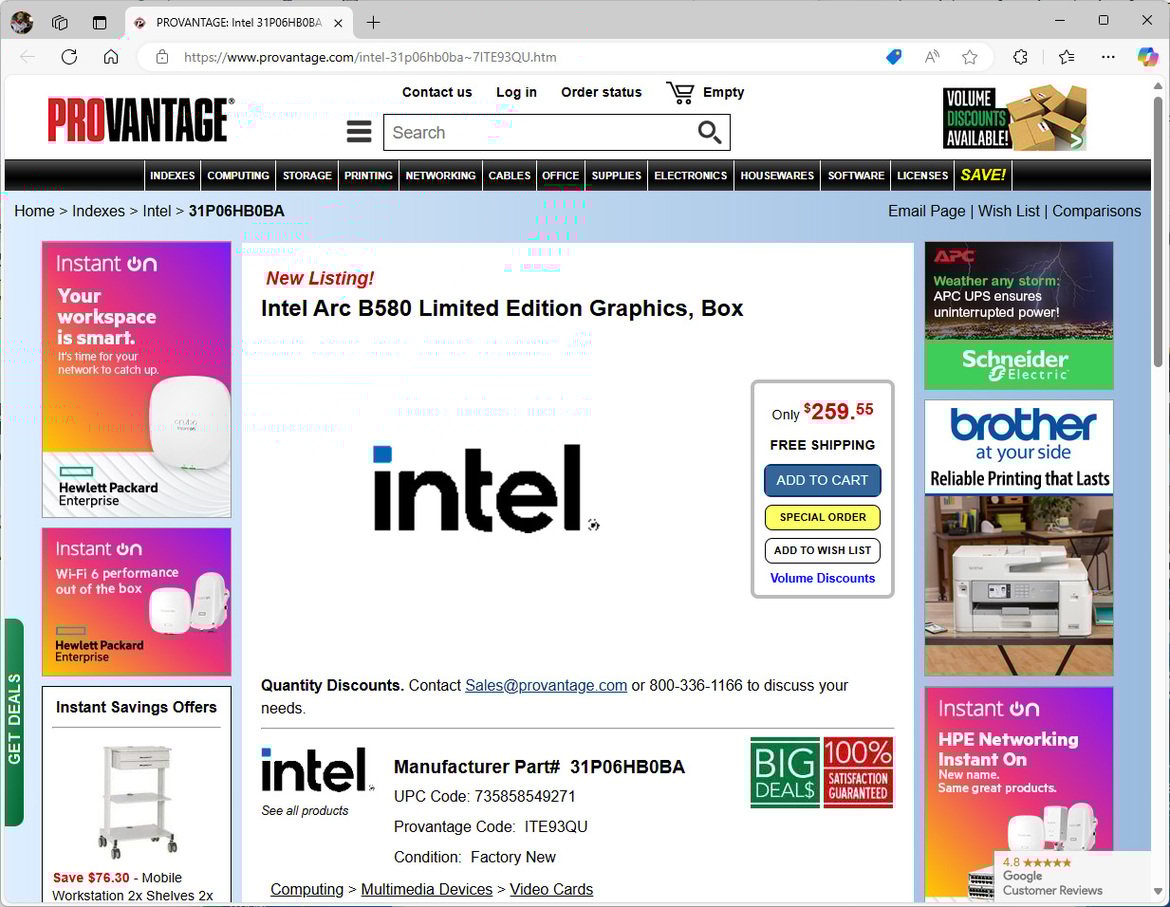Open the HOUSEWARES menu
Screen dimensions: 1170x907
click(x=777, y=175)
